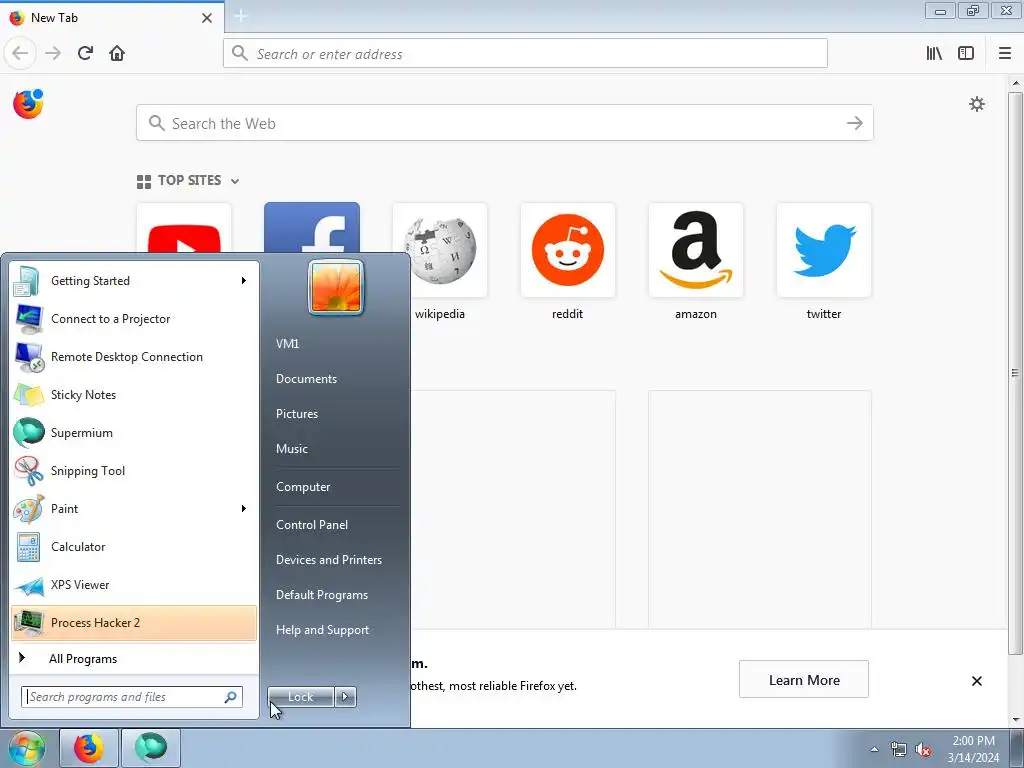Launch Connect to a Projector
Viewport: 1024px width, 768px height.
134,319
